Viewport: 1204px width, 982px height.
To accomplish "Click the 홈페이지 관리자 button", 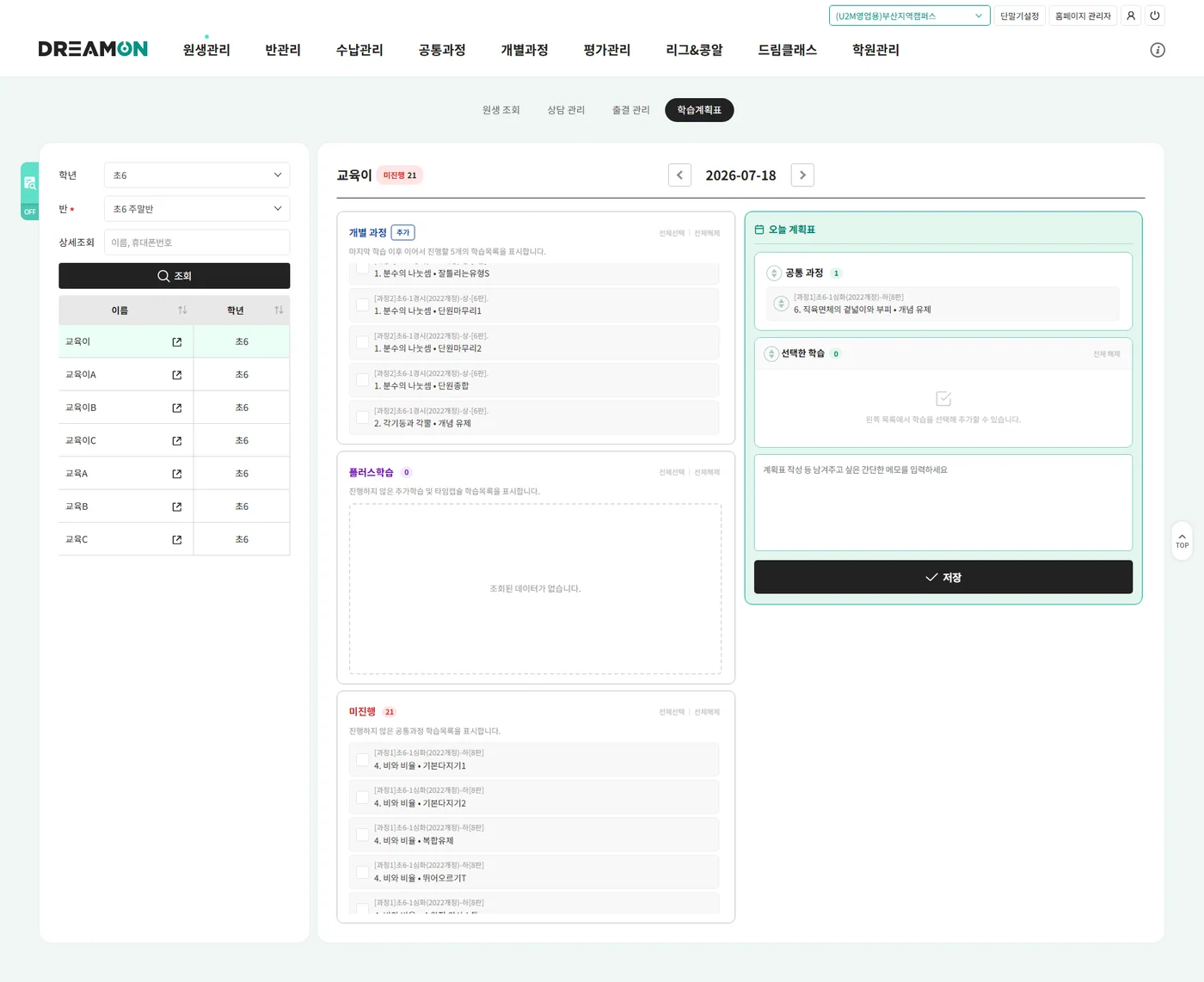I will (x=1083, y=15).
